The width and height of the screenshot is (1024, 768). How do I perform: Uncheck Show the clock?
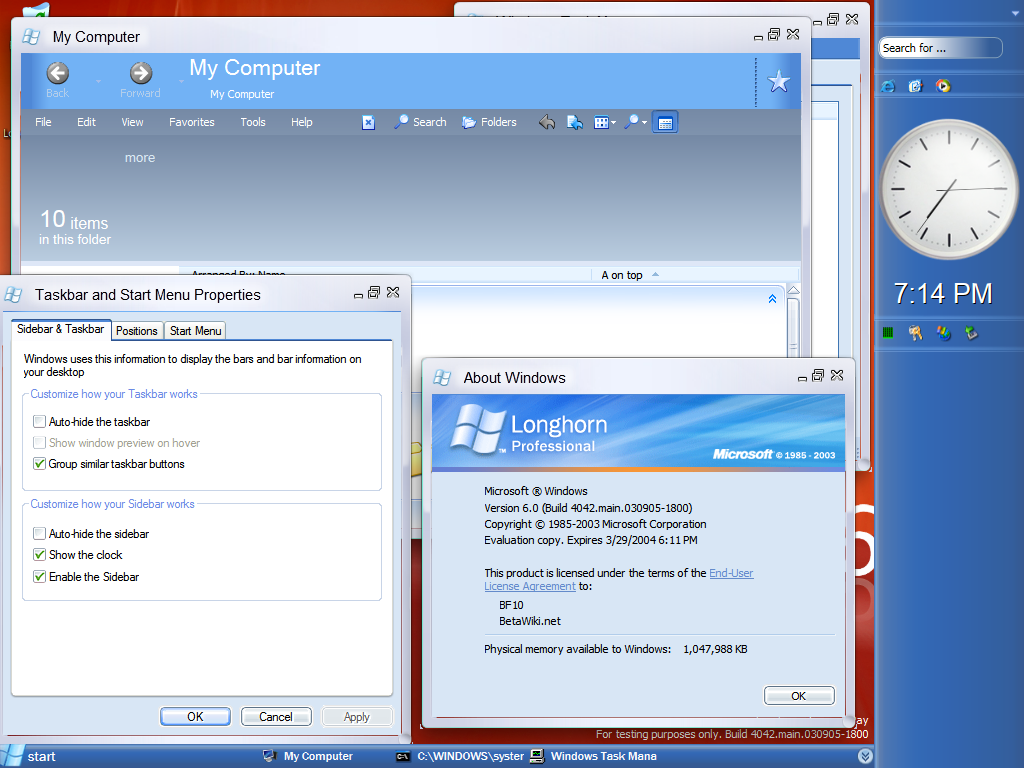(39, 554)
